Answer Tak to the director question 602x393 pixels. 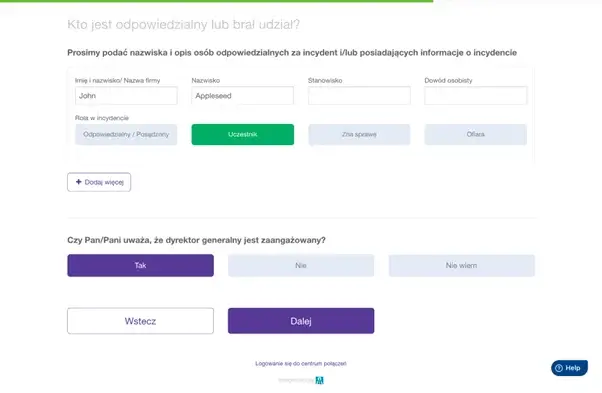point(141,266)
